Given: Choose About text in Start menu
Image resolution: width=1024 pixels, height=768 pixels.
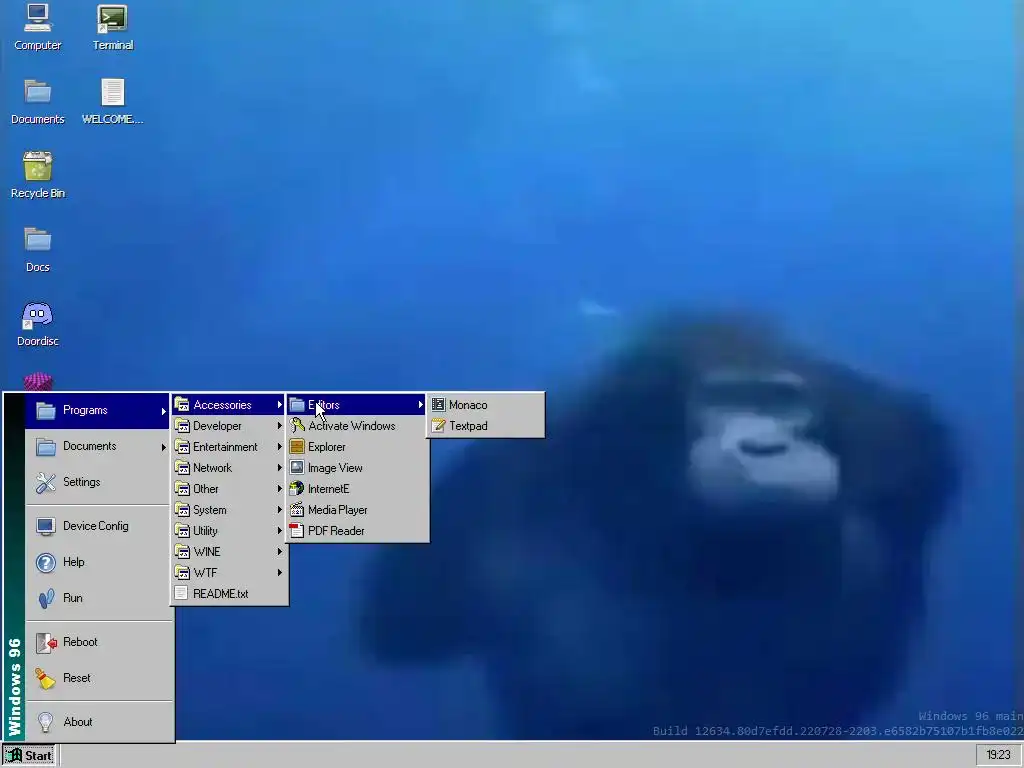Looking at the screenshot, I should 77,722.
